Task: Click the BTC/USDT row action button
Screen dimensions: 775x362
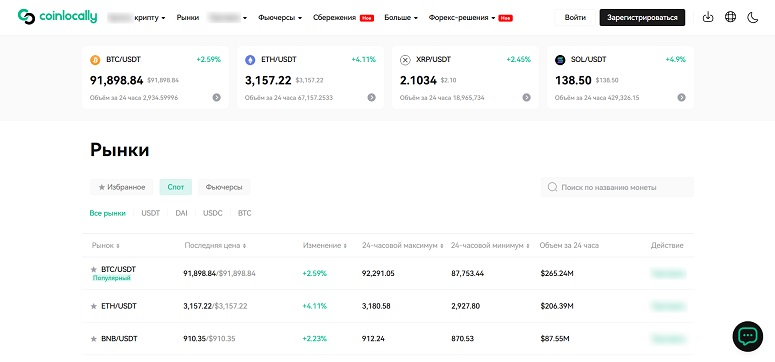Action: pos(668,273)
